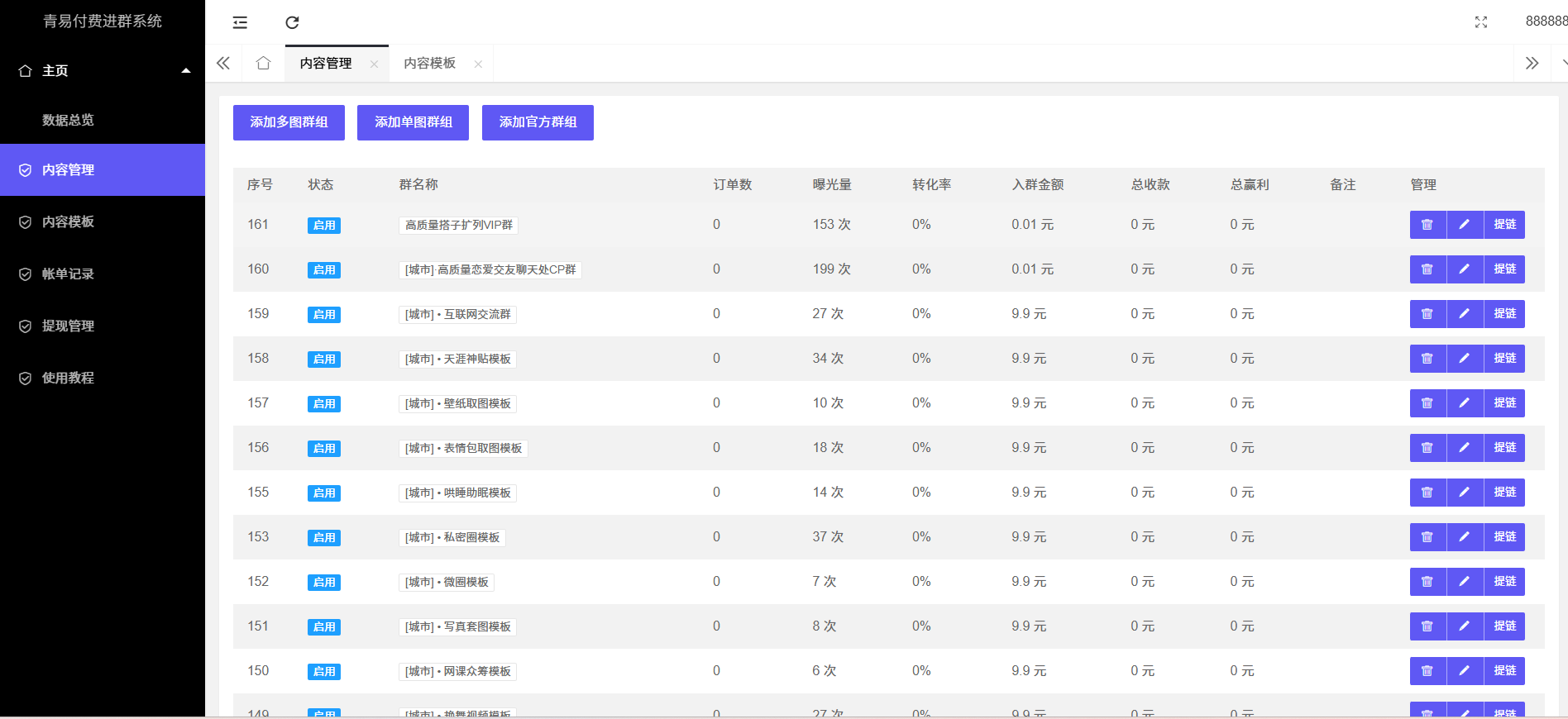Delete row 157 using the trash icon
This screenshot has height=719, width=1568.
coord(1427,403)
